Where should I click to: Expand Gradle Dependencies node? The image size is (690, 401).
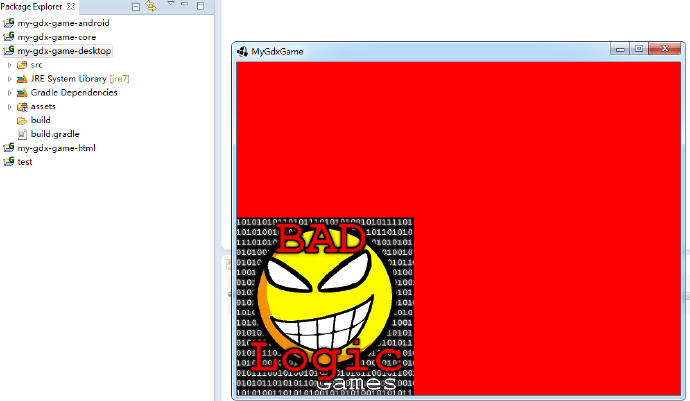[9, 93]
